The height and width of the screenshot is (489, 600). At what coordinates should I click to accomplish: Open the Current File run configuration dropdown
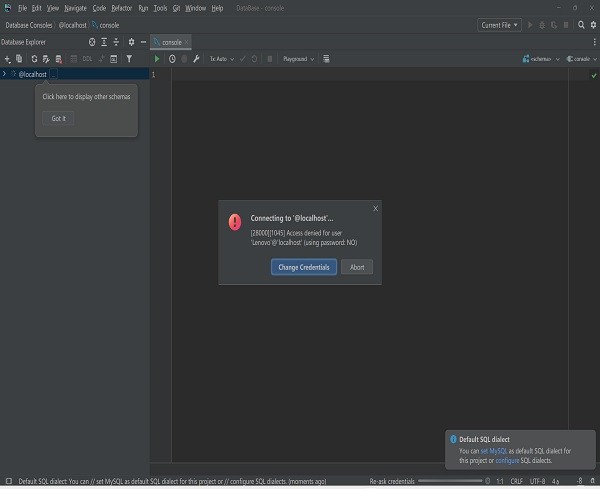point(500,25)
